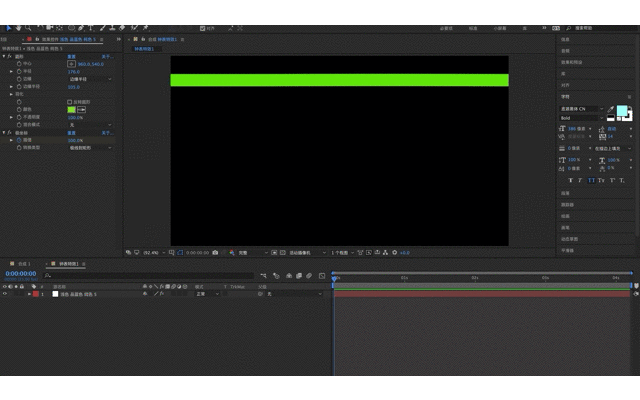
Task: Enable the Faux Bold style button
Action: (571, 180)
